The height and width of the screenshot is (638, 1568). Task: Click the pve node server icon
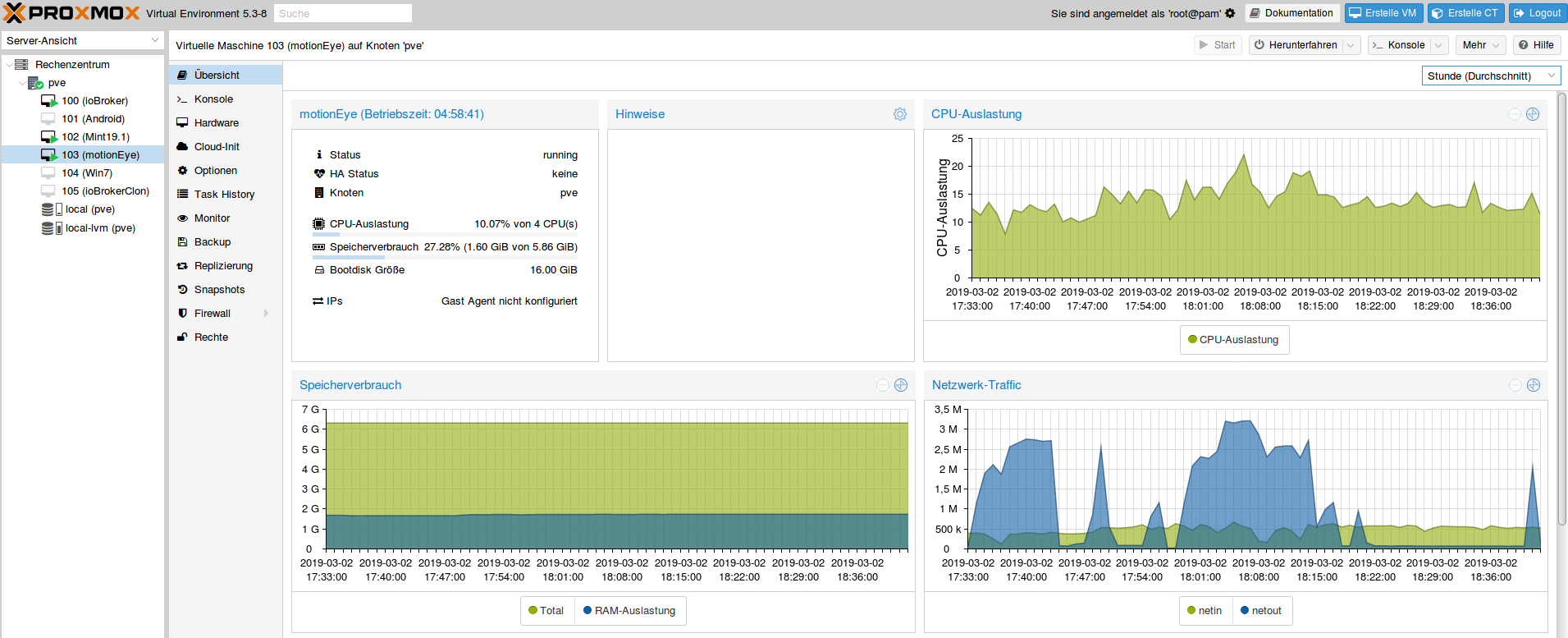35,83
